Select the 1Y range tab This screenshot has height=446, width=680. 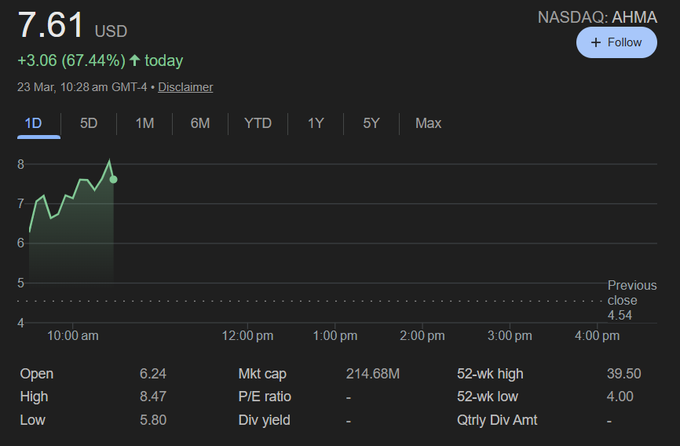coord(315,123)
